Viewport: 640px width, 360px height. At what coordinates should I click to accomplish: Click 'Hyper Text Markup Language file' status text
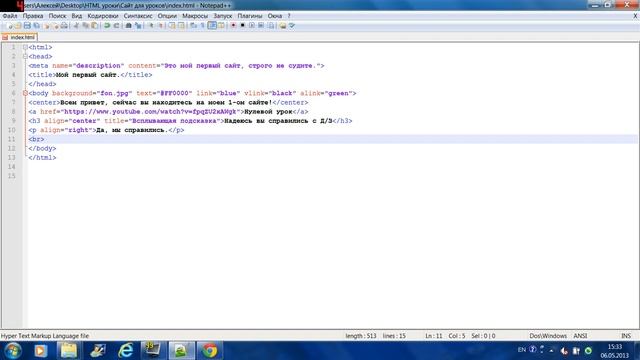click(x=45, y=336)
